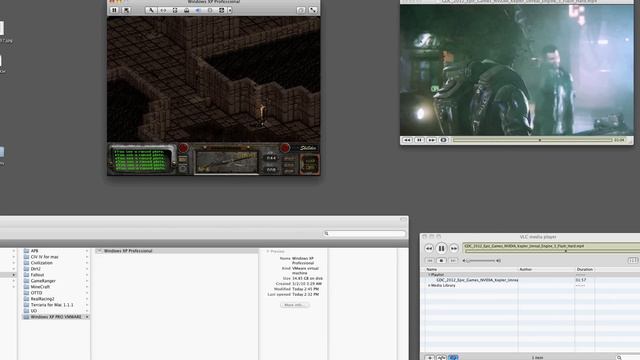
Task: Click the Finder search field
Action: tap(364, 233)
